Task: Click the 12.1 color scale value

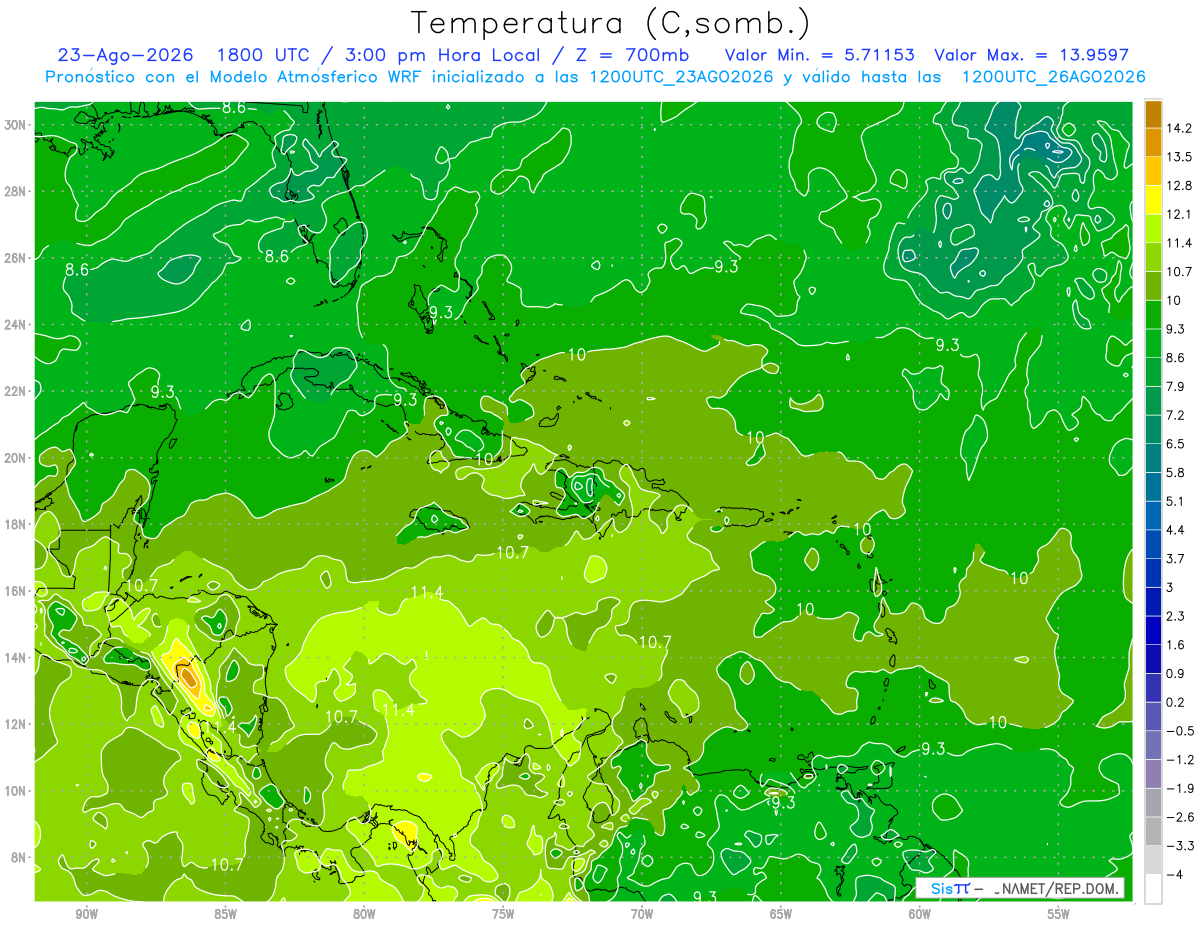Action: (x=1179, y=214)
